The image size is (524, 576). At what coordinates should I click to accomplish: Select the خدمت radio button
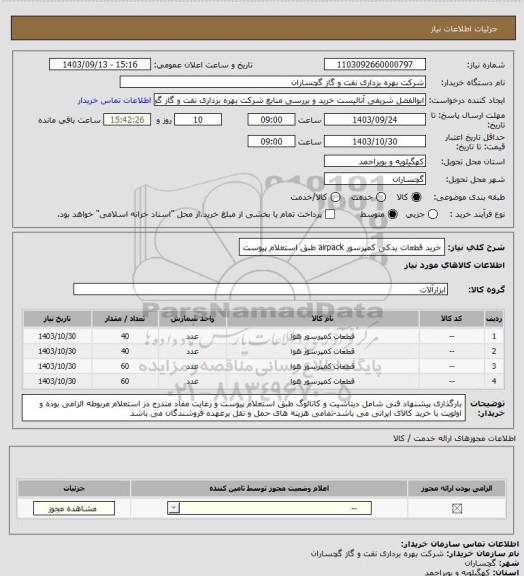tap(381, 197)
